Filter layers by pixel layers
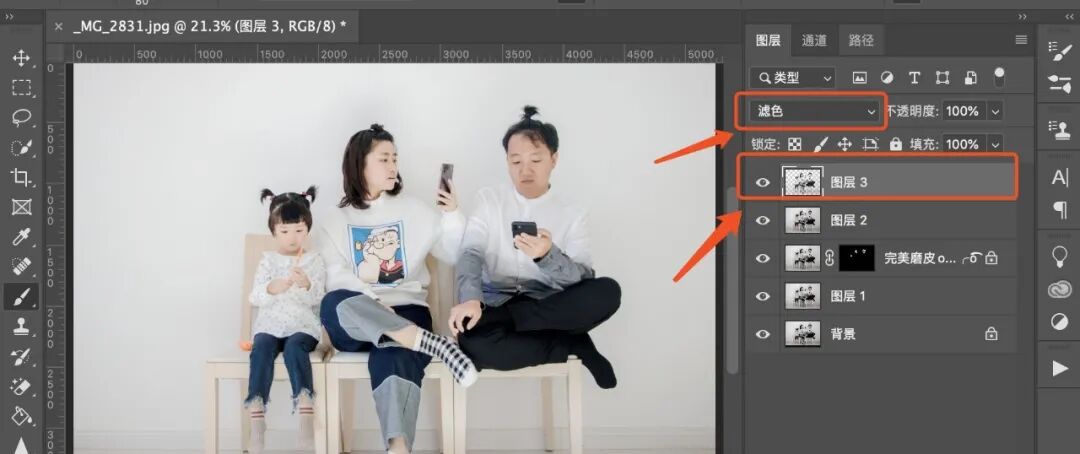1080x454 pixels. (860, 78)
